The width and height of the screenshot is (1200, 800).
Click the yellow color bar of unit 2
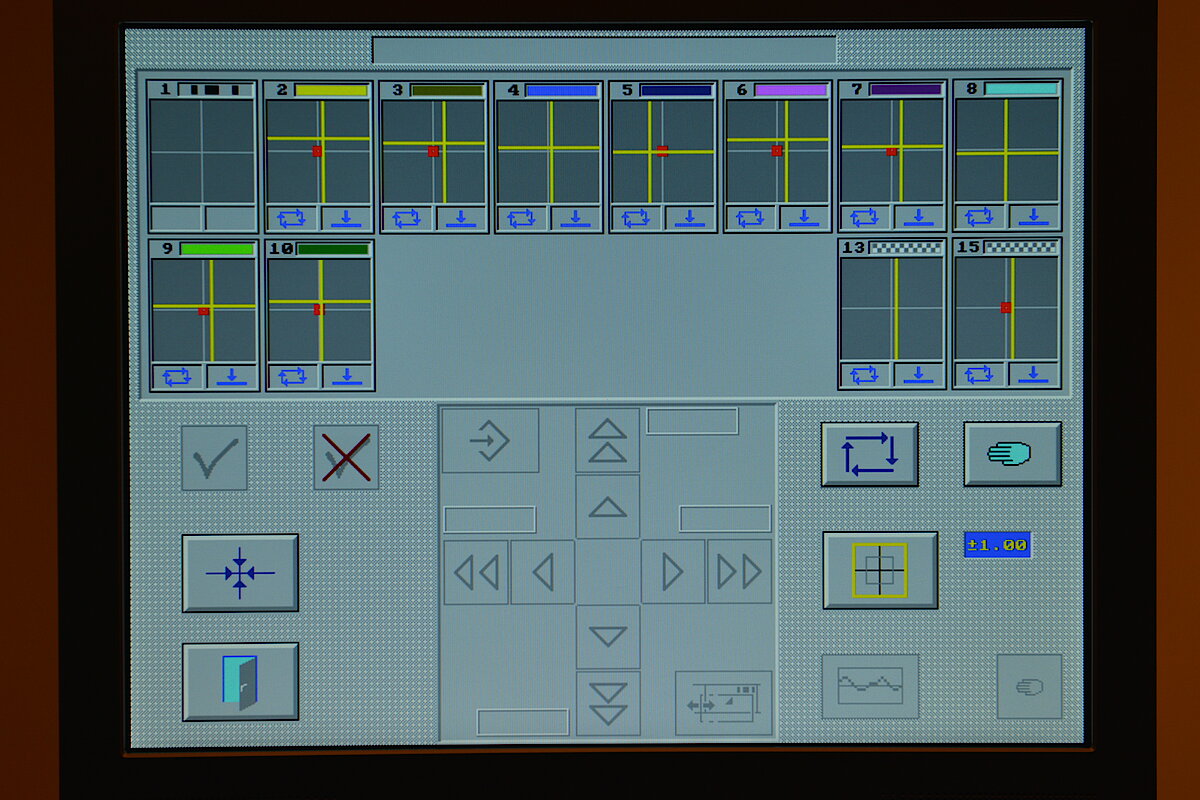point(331,90)
